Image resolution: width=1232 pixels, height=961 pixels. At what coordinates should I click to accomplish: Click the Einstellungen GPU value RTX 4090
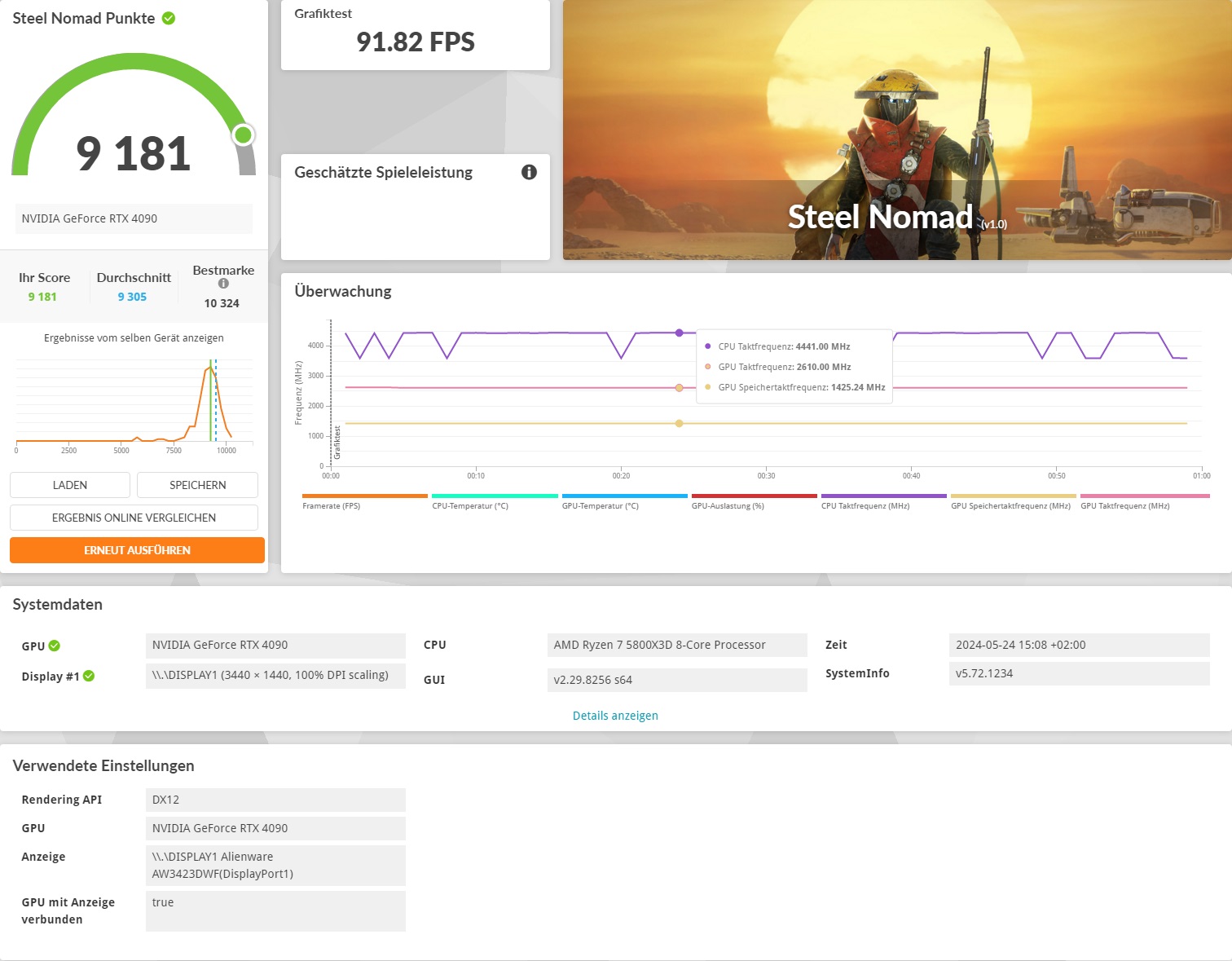[275, 828]
